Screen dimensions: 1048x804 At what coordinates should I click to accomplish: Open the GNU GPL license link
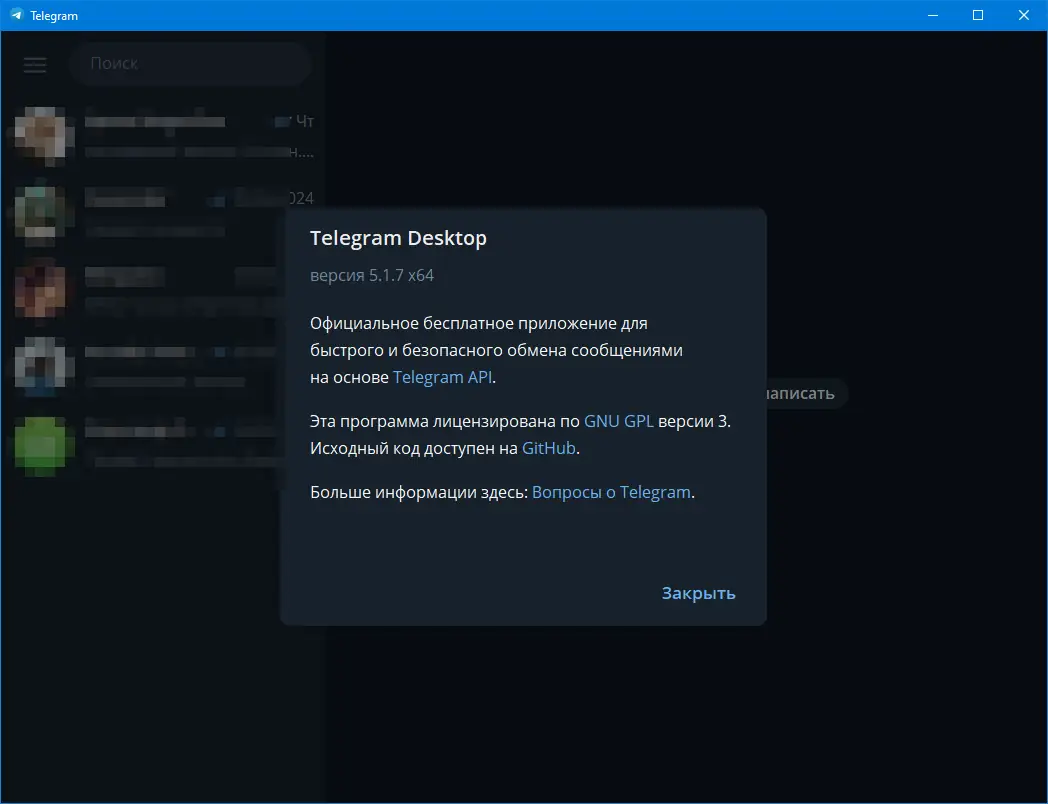tap(618, 421)
